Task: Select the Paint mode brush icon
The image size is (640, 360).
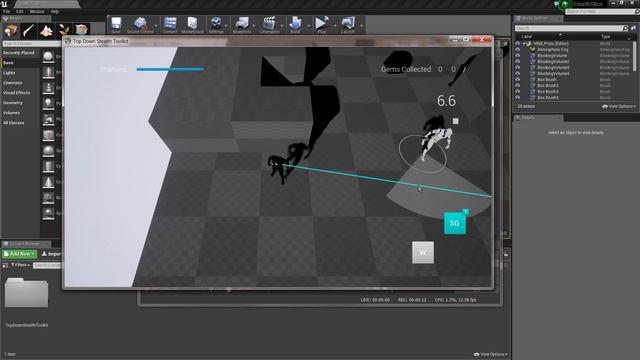Action: coord(29,30)
